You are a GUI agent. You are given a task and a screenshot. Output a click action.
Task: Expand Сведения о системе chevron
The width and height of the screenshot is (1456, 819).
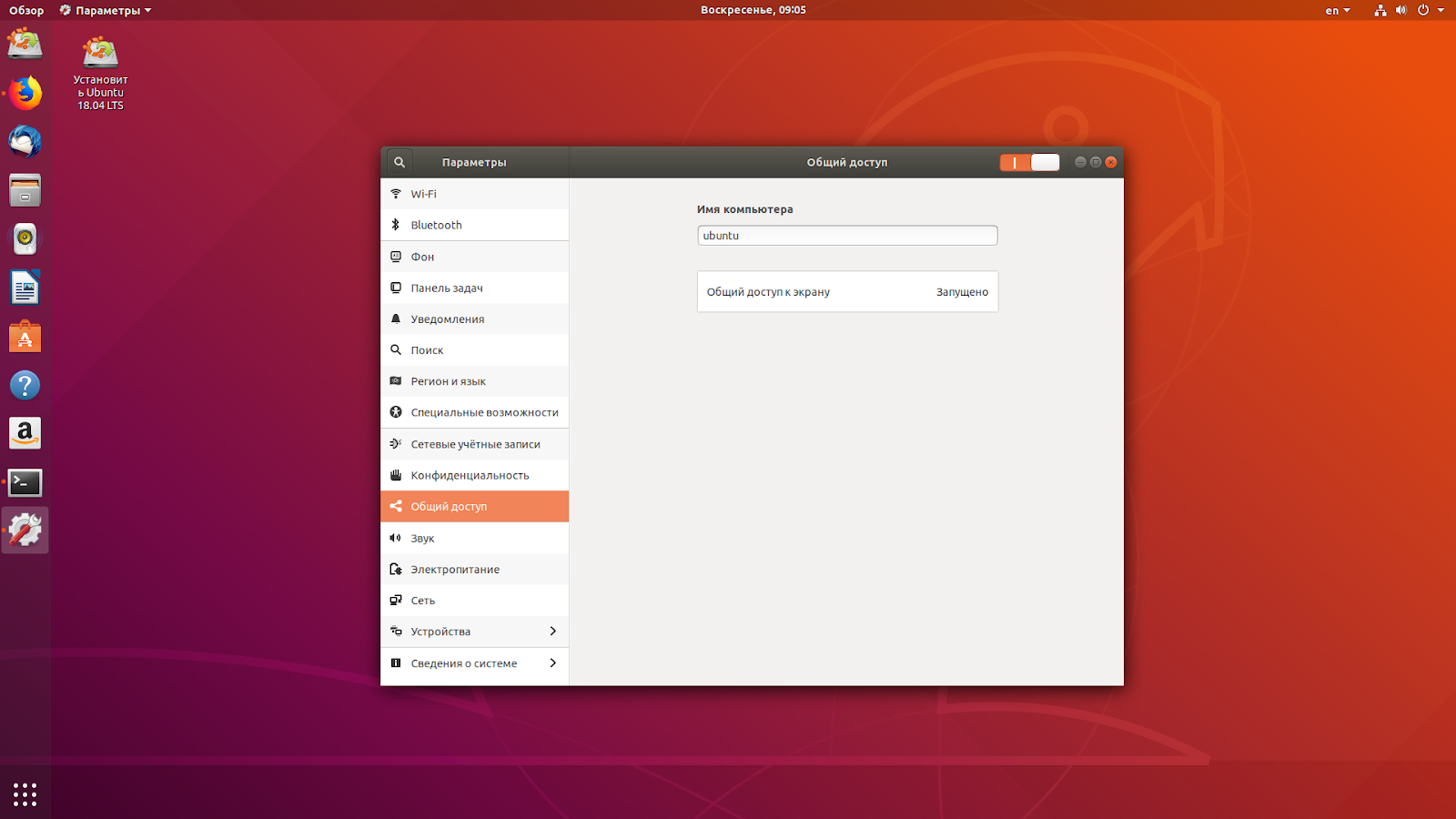click(552, 662)
